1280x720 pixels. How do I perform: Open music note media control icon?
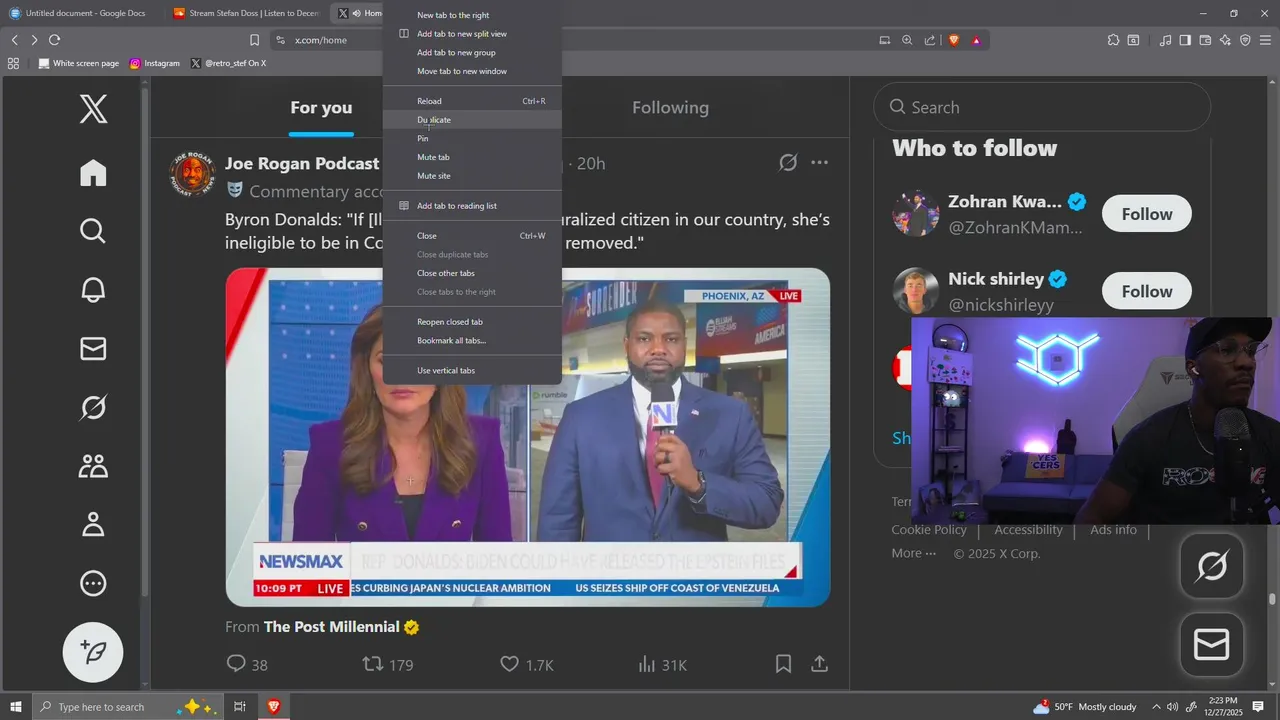(x=1165, y=40)
